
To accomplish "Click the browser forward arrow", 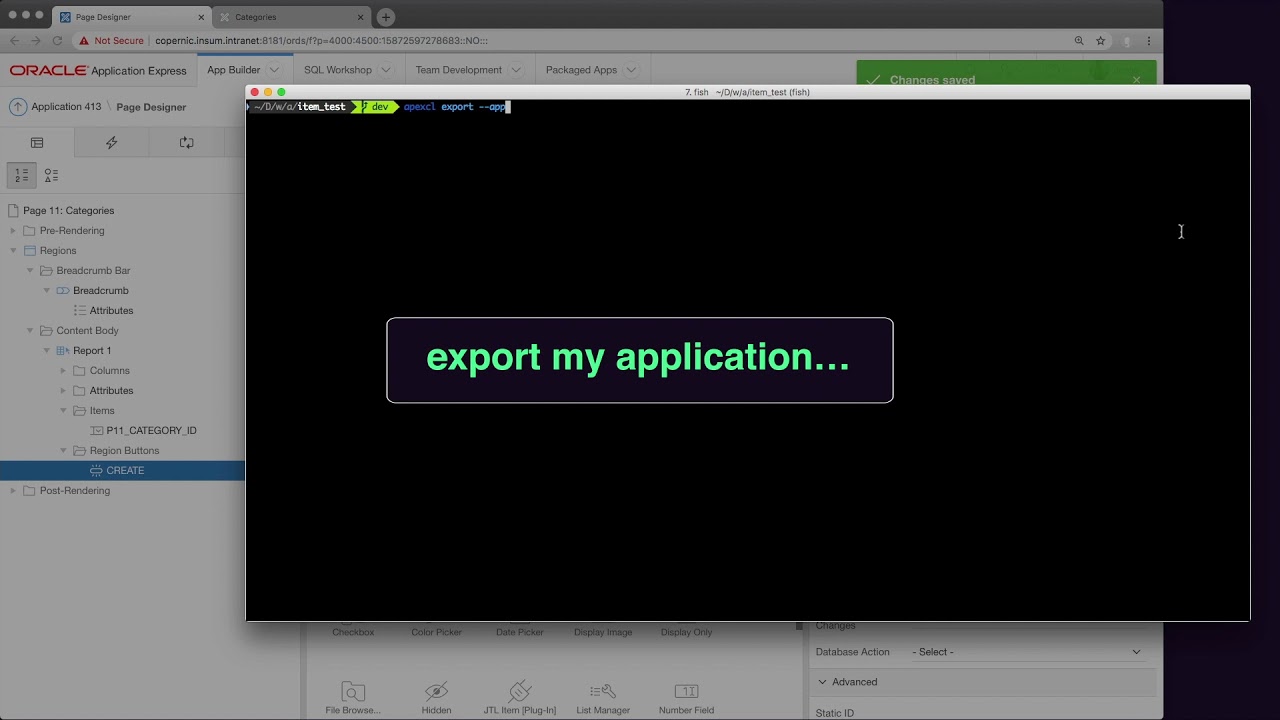I will click(x=36, y=41).
